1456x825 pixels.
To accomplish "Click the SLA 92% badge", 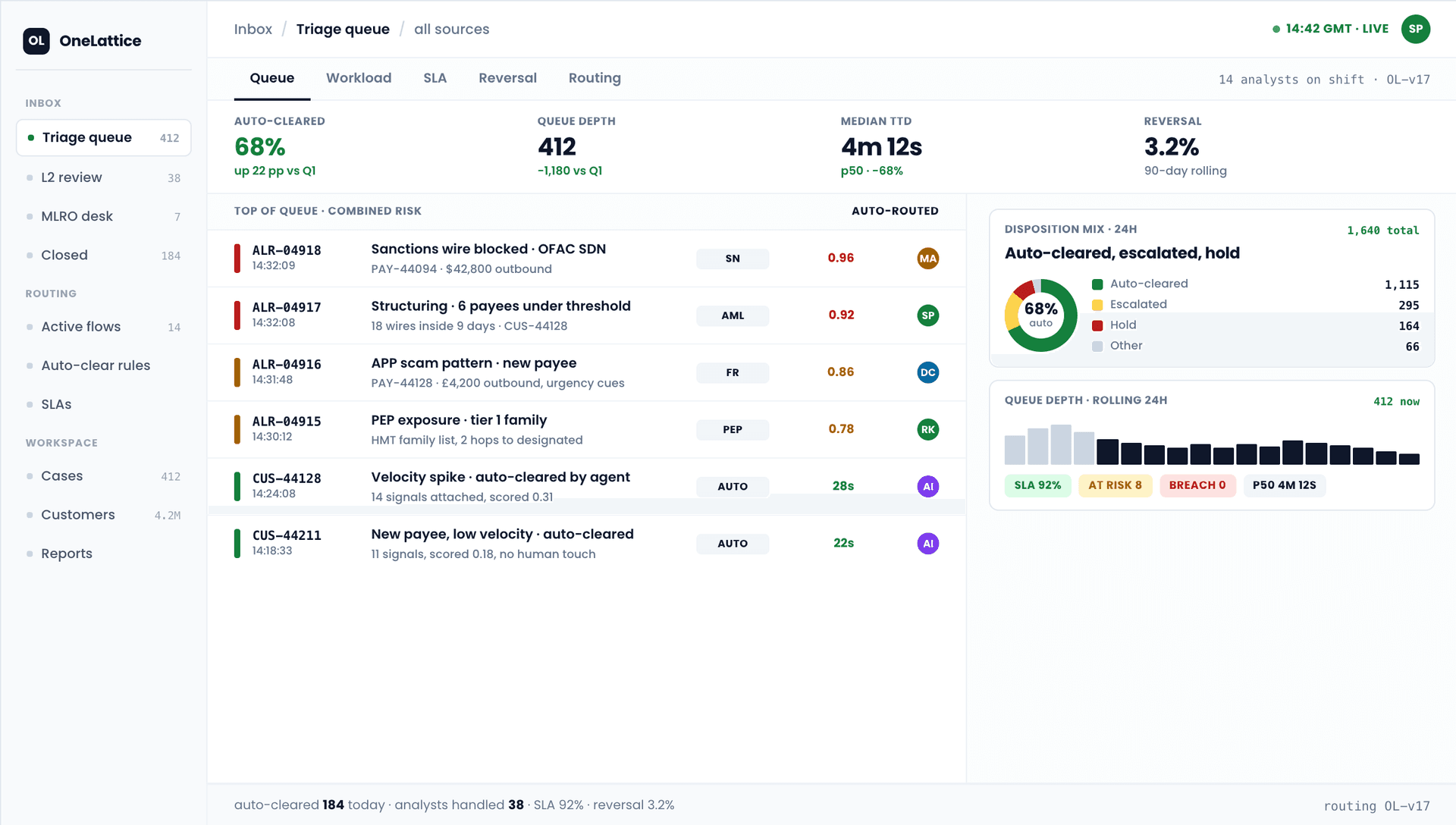I will (1037, 485).
